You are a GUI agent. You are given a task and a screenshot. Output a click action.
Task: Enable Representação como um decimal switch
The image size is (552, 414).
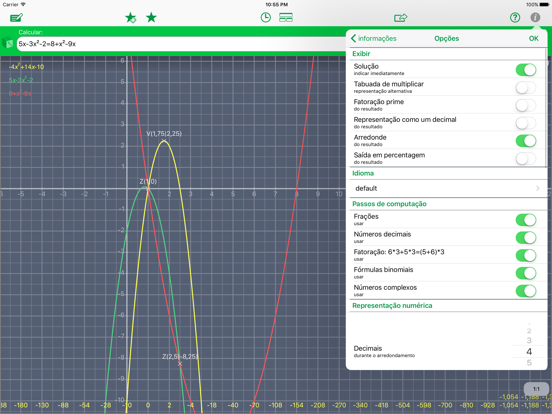[x=526, y=123]
